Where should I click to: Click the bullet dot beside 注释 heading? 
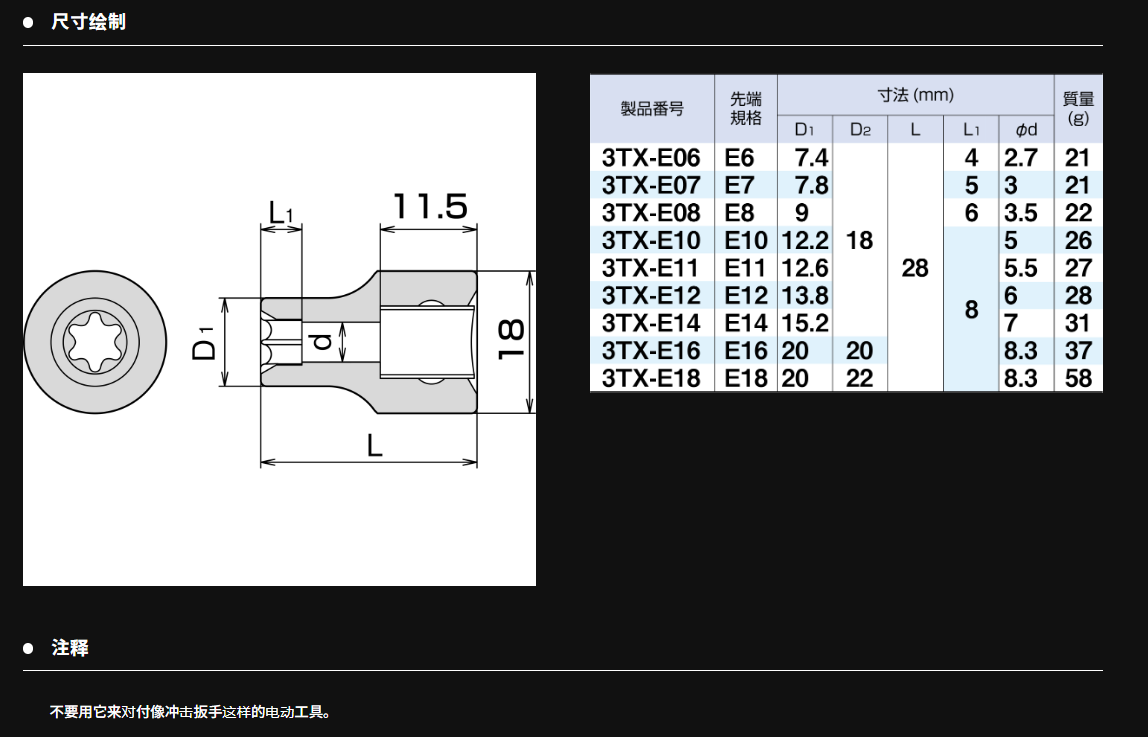pyautogui.click(x=28, y=648)
